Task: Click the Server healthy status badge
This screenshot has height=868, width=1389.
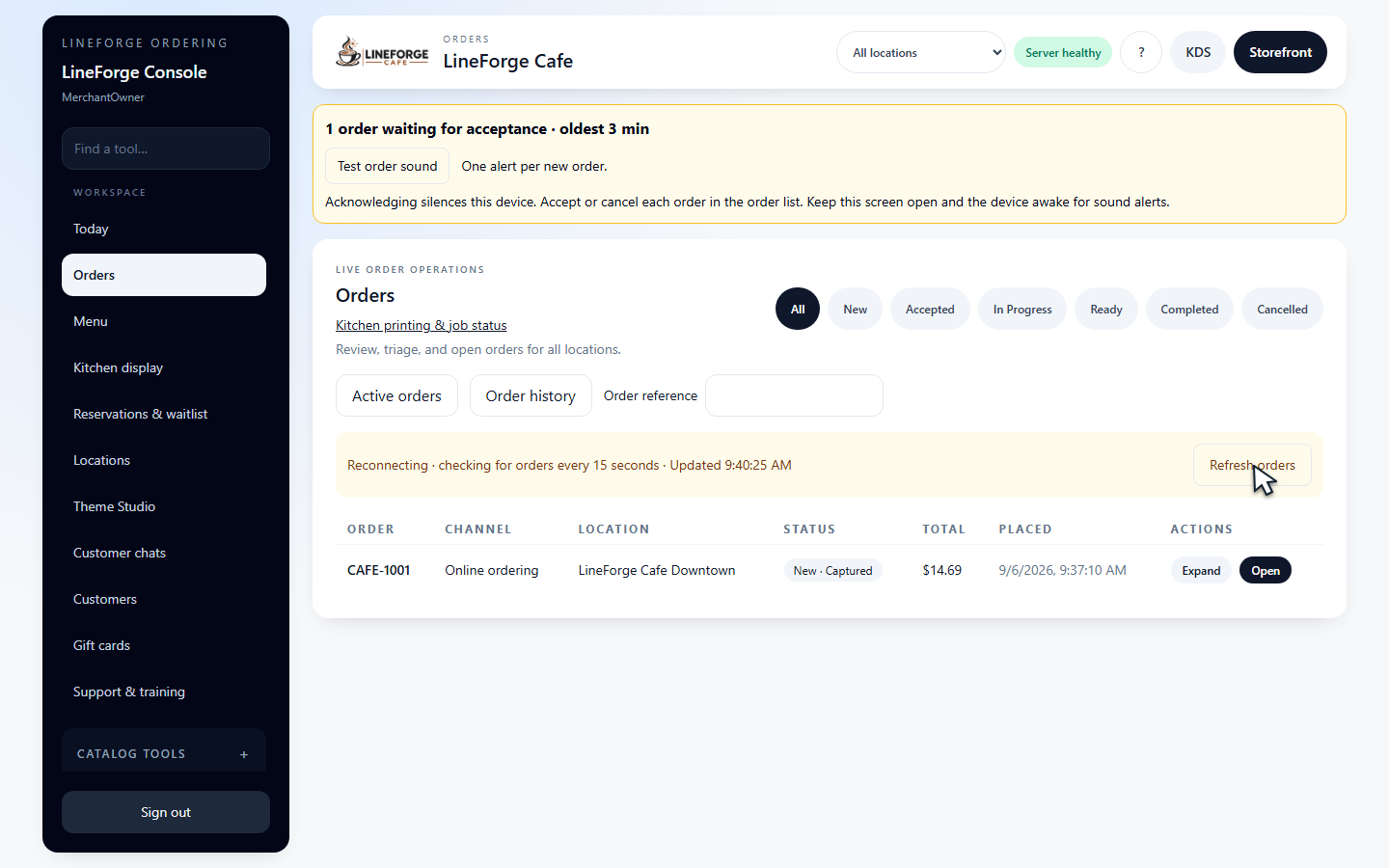Action: point(1063,53)
